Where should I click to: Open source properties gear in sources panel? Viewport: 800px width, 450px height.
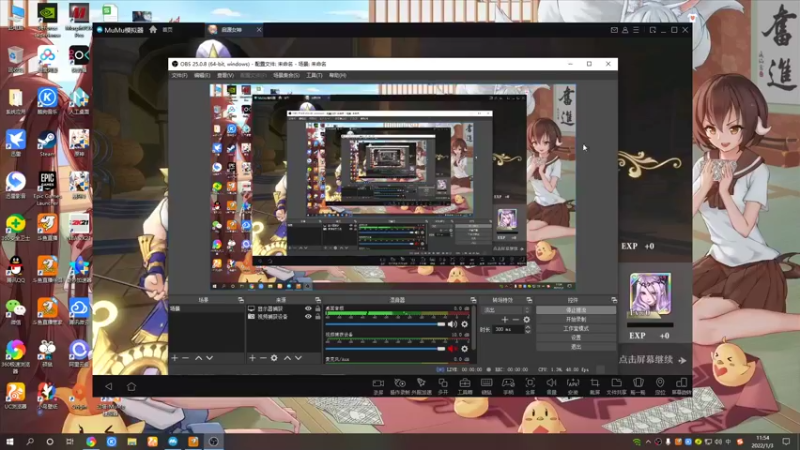[274, 358]
